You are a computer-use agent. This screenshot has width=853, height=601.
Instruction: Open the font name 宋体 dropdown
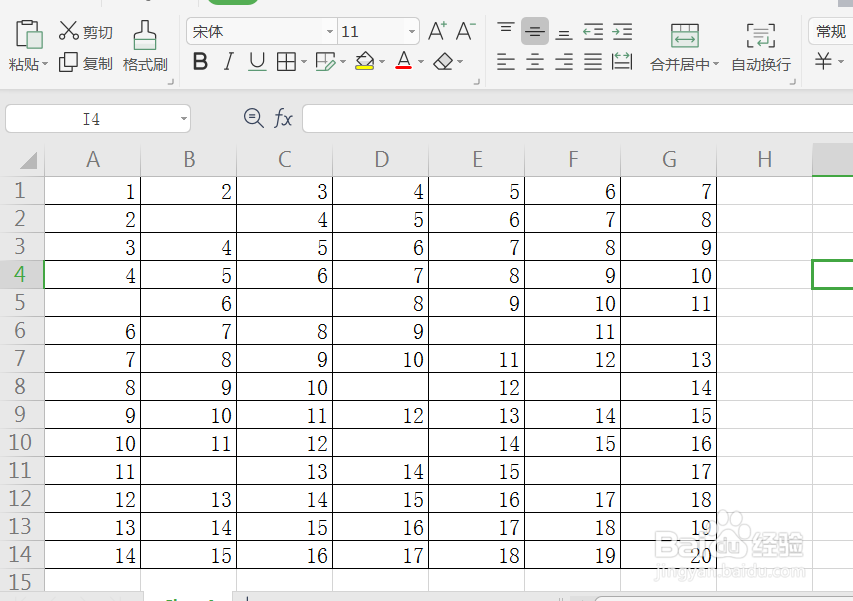[330, 32]
